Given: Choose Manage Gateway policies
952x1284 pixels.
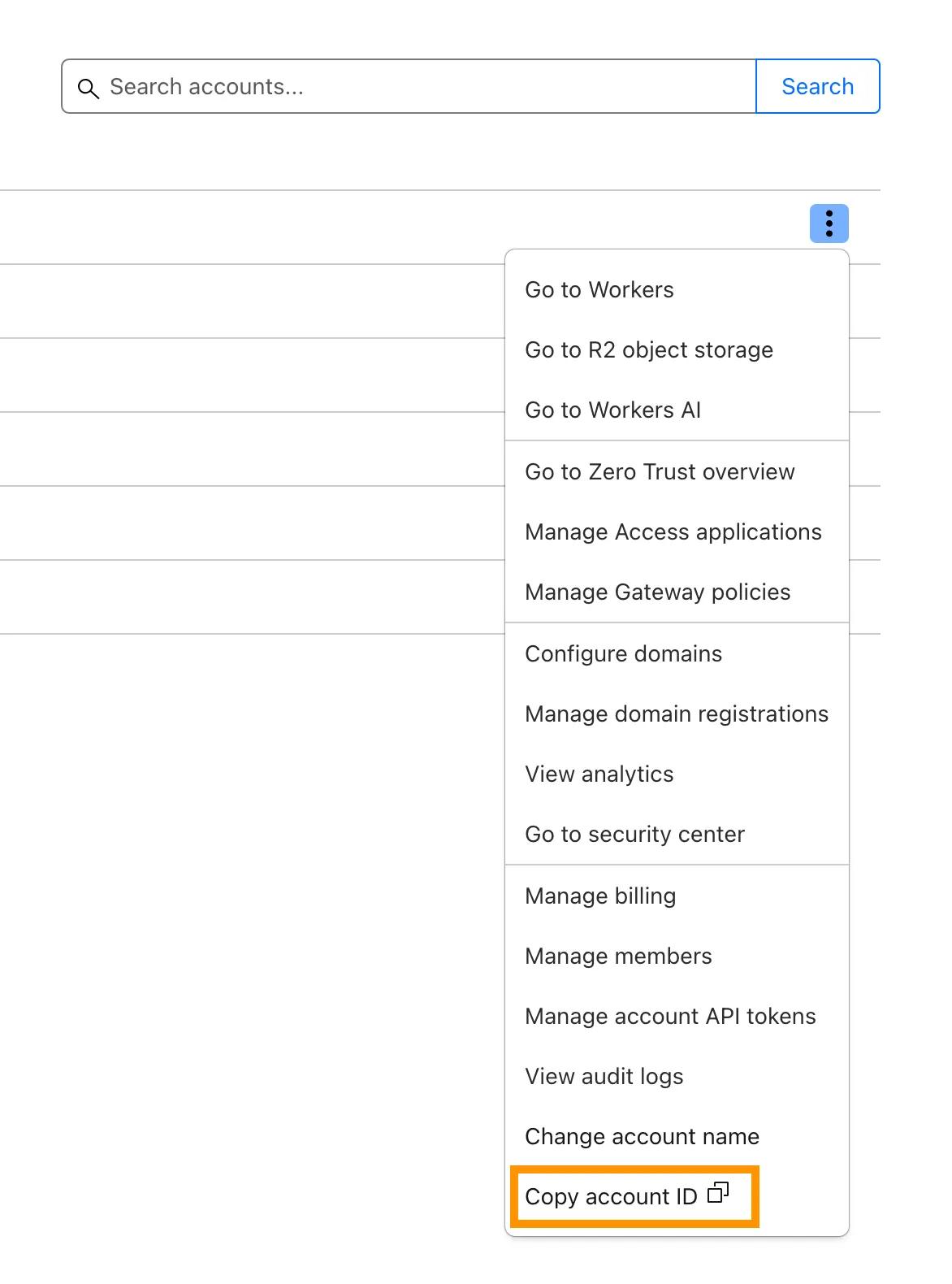Looking at the screenshot, I should click(657, 592).
